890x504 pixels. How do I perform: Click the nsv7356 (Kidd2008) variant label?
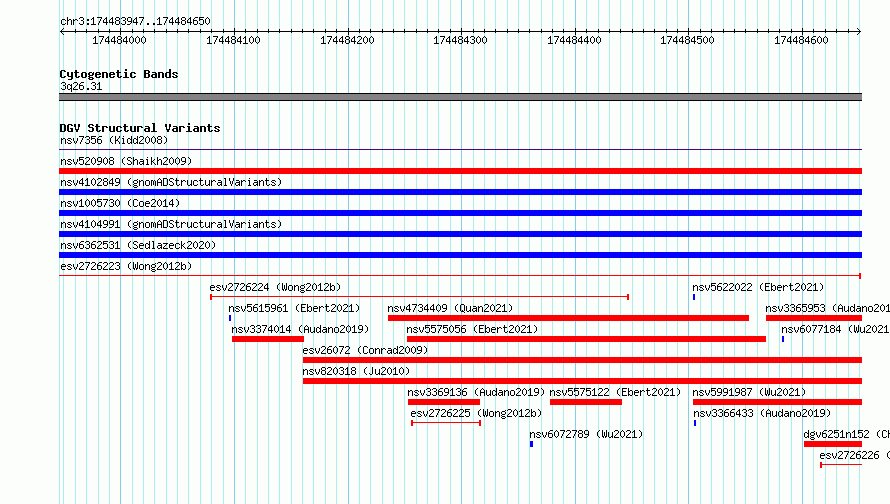(x=114, y=140)
